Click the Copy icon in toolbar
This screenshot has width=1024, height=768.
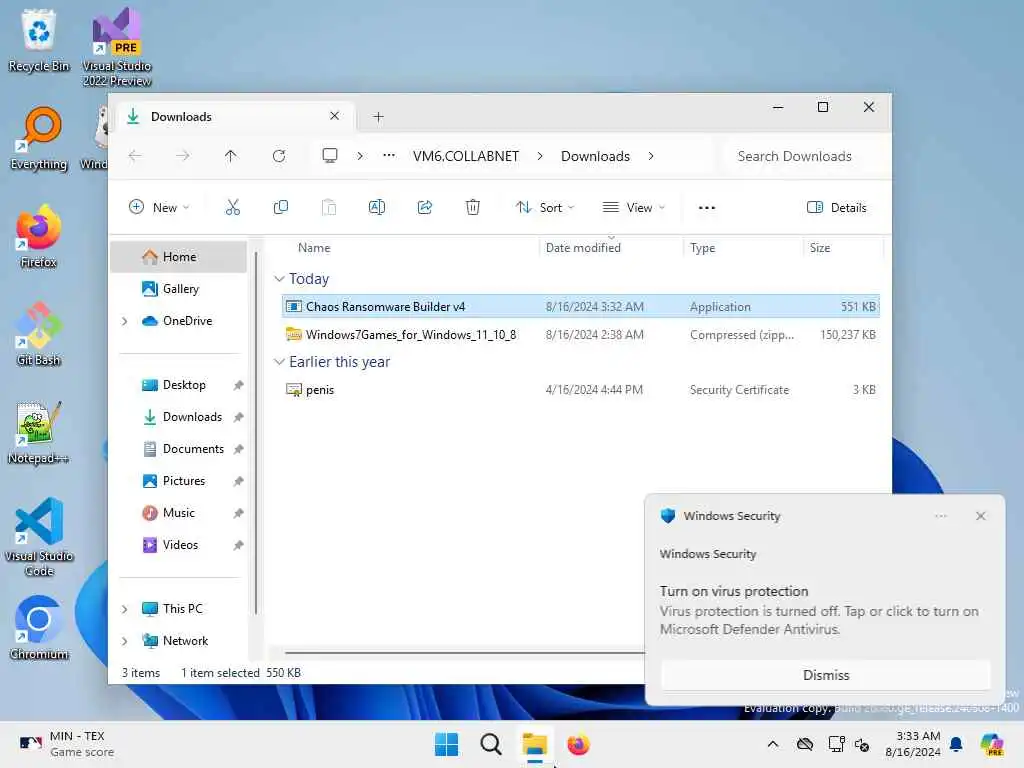coord(281,208)
